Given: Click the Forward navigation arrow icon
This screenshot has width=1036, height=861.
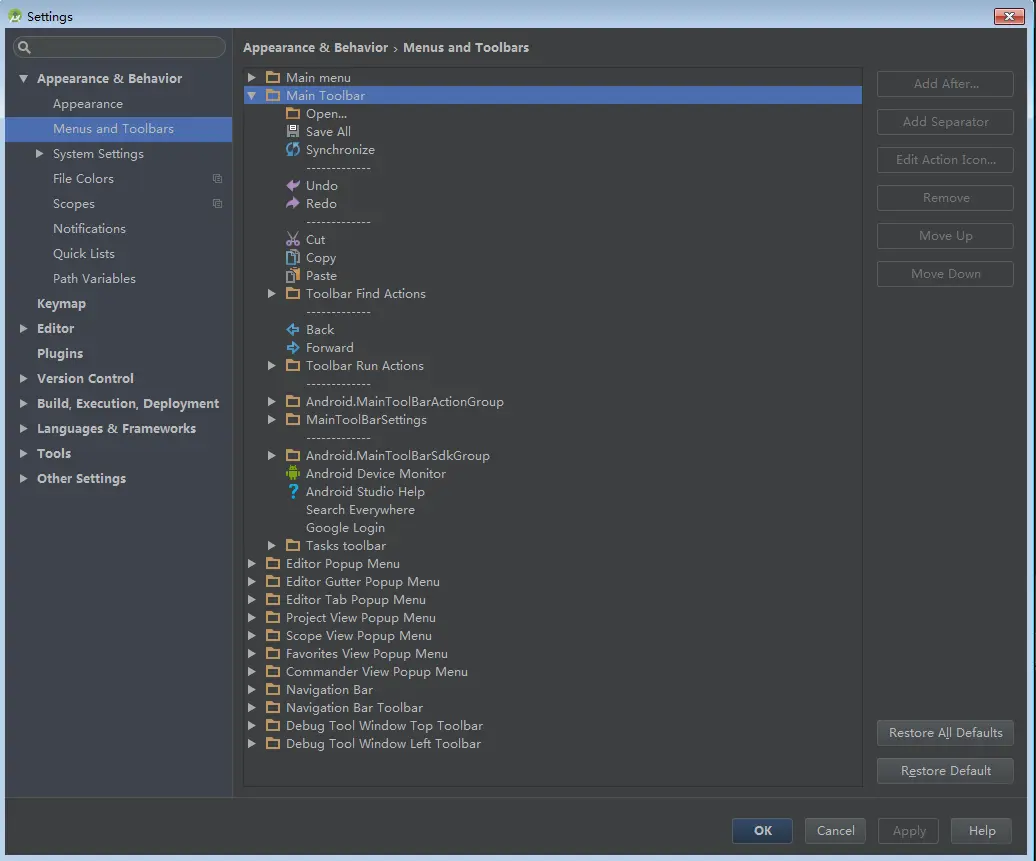Looking at the screenshot, I should (293, 347).
